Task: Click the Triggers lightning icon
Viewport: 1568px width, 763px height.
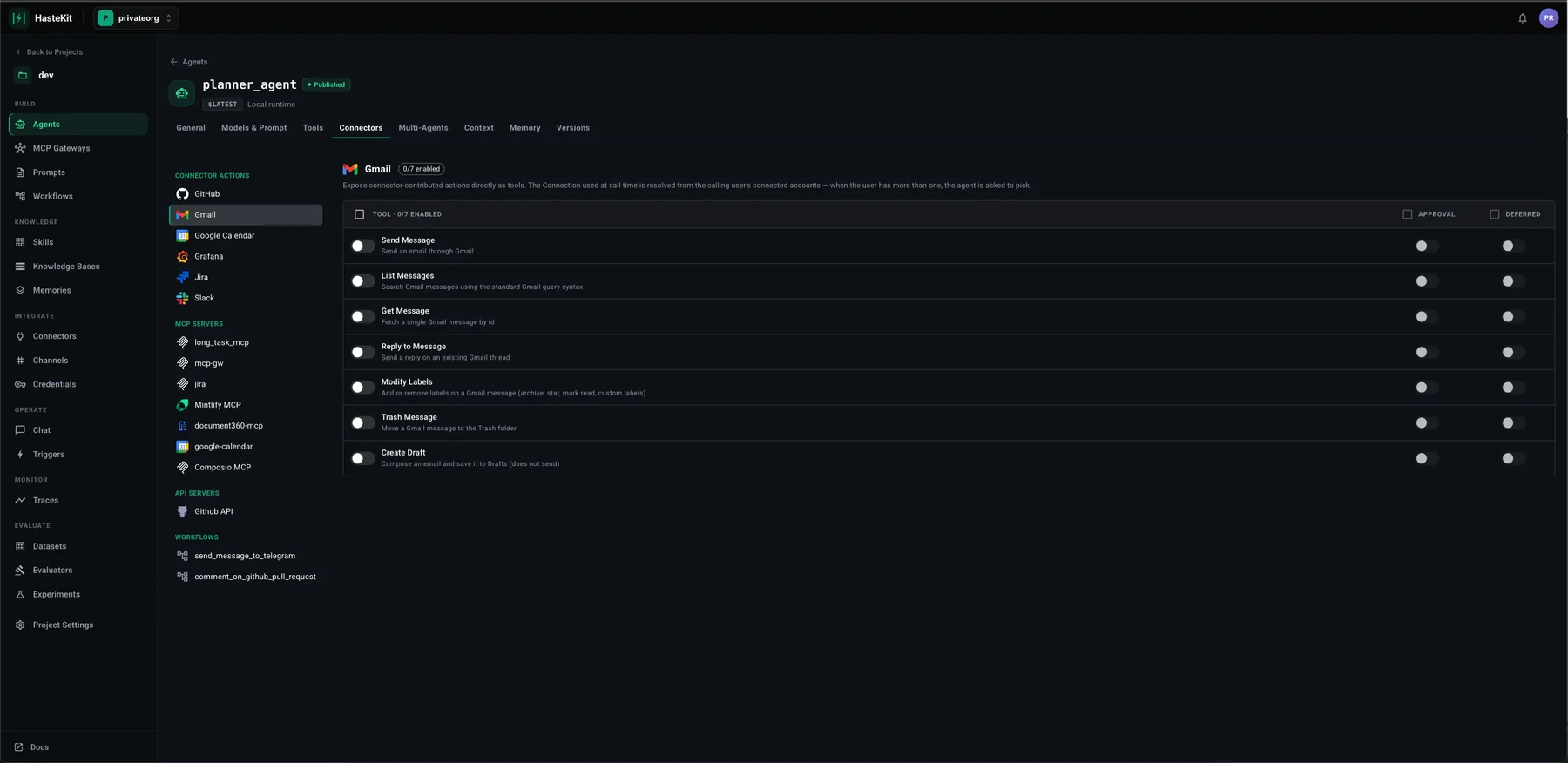Action: point(20,455)
